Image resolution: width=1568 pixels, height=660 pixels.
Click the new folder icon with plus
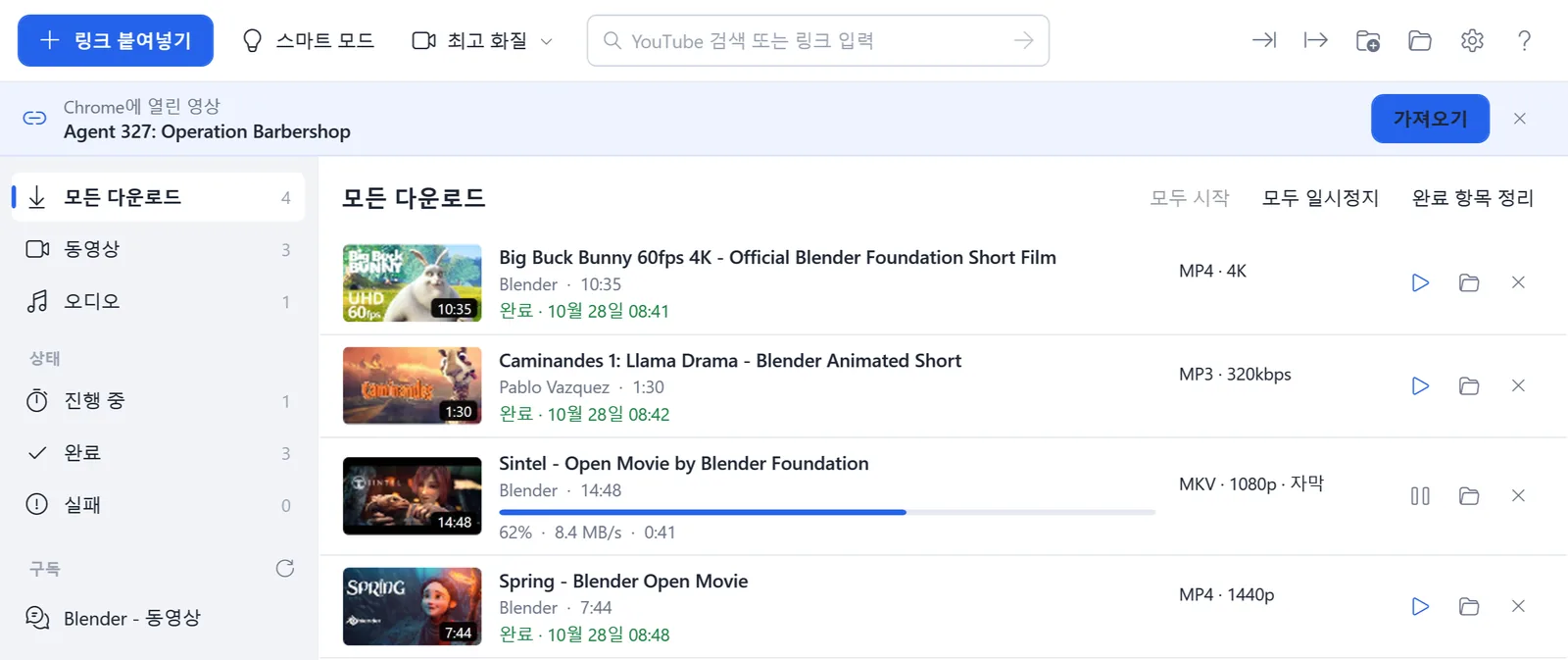coord(1368,40)
